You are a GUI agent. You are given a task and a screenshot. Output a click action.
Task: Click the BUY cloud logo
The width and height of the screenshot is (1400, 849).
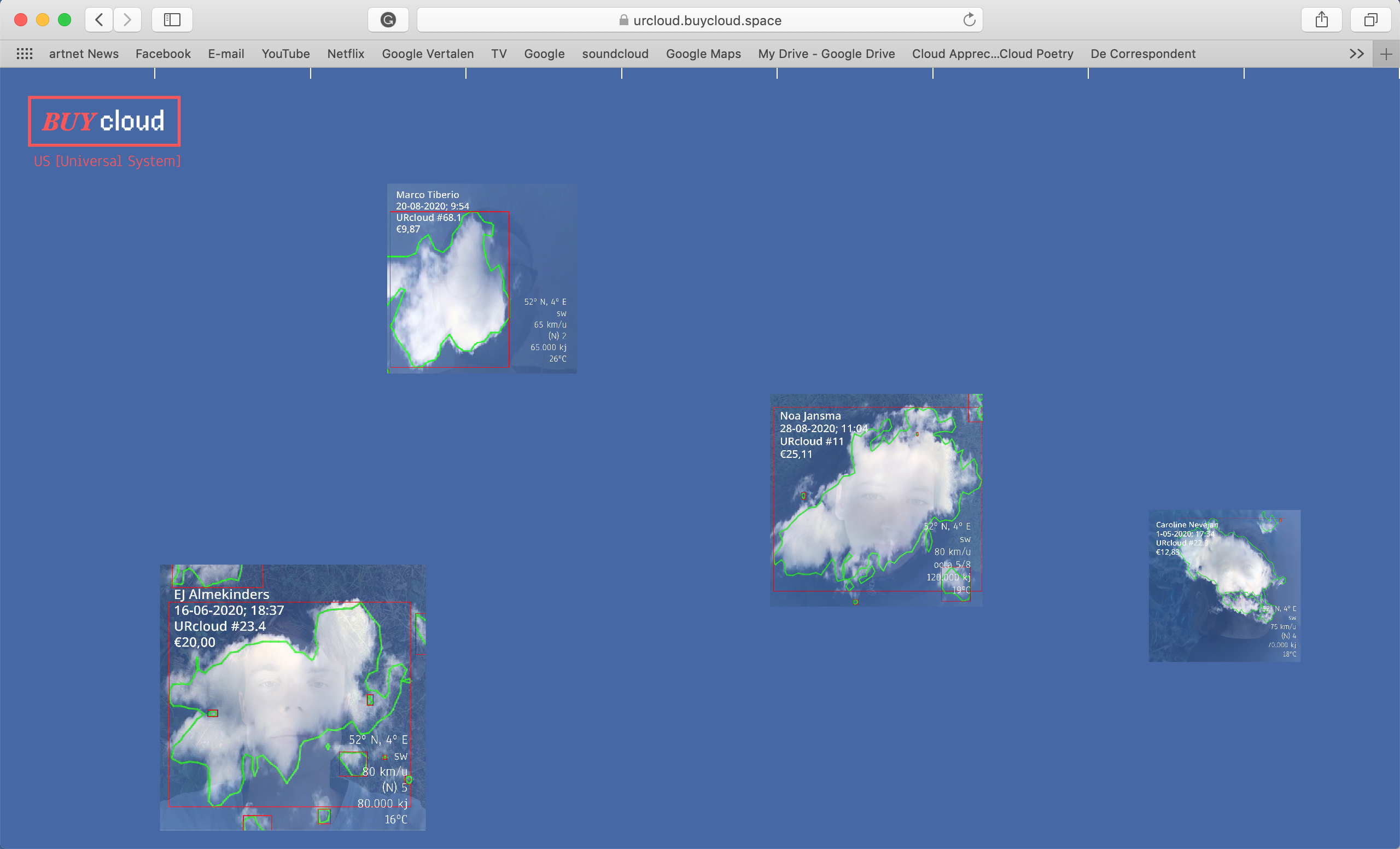[104, 121]
